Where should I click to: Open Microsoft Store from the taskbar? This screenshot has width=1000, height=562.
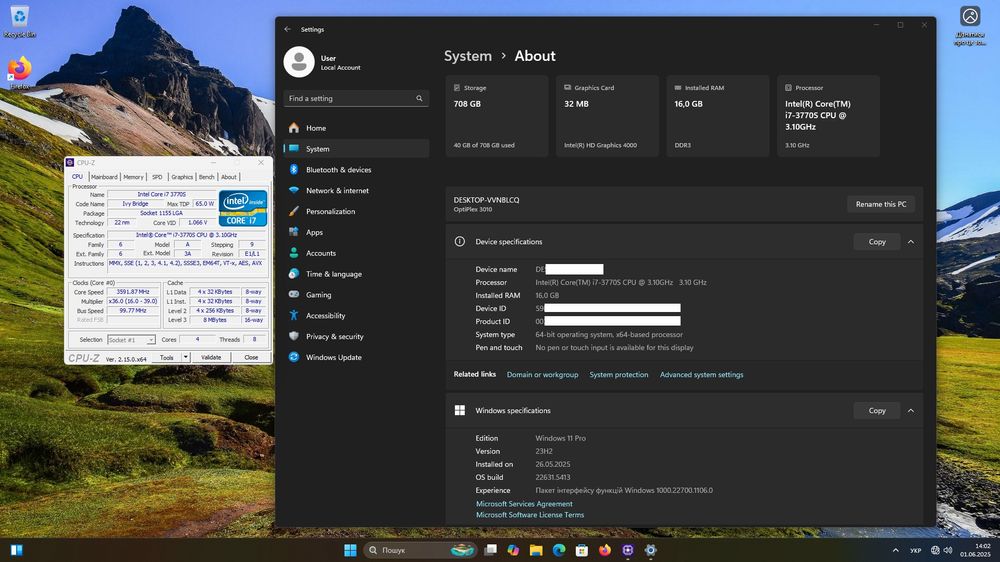582,550
